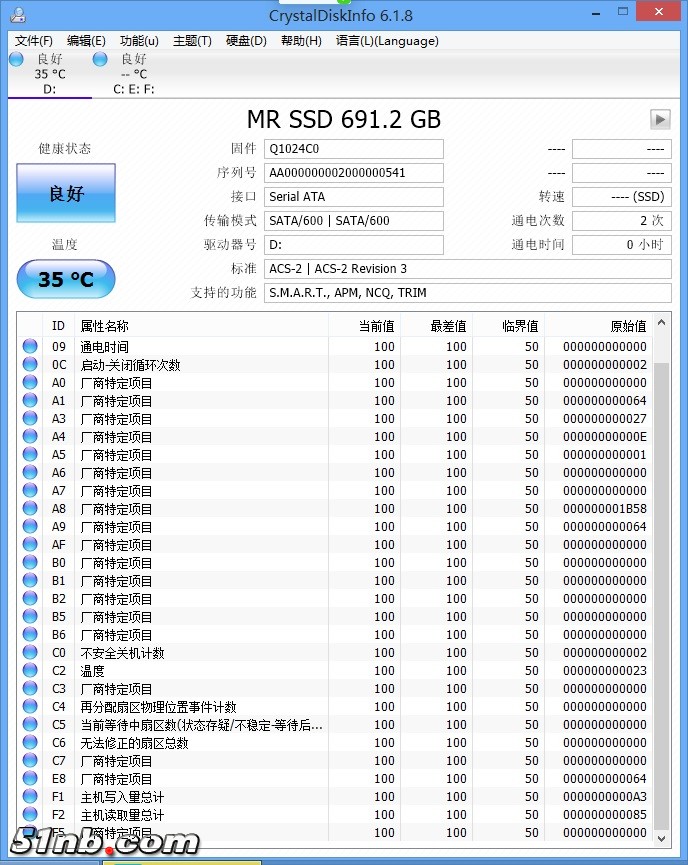Open the 文件(F) menu

point(34,41)
